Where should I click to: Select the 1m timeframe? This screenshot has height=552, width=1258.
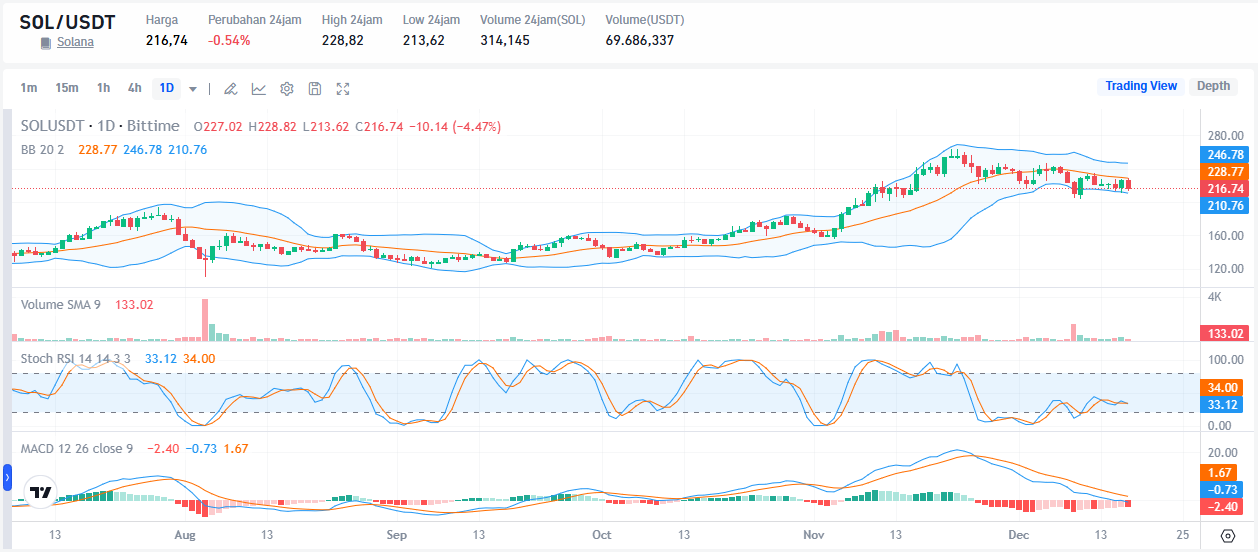pos(29,88)
